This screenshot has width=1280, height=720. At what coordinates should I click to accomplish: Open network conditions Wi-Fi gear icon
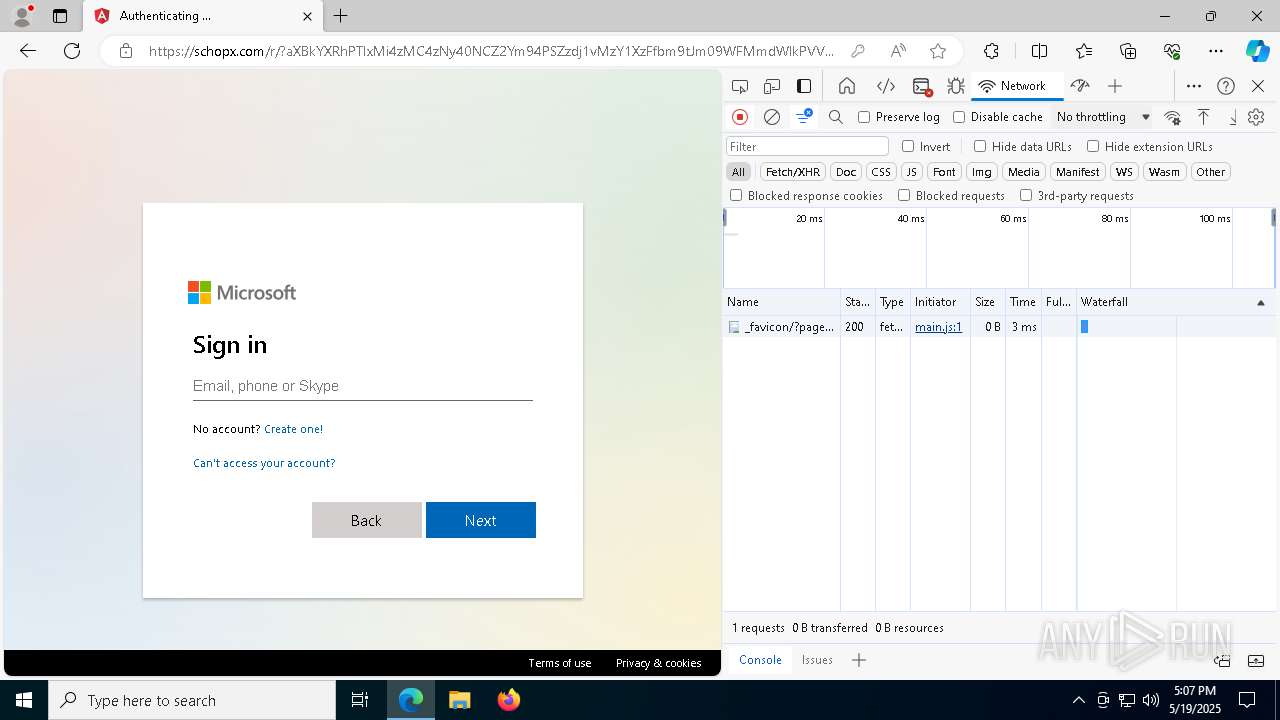coord(1173,117)
